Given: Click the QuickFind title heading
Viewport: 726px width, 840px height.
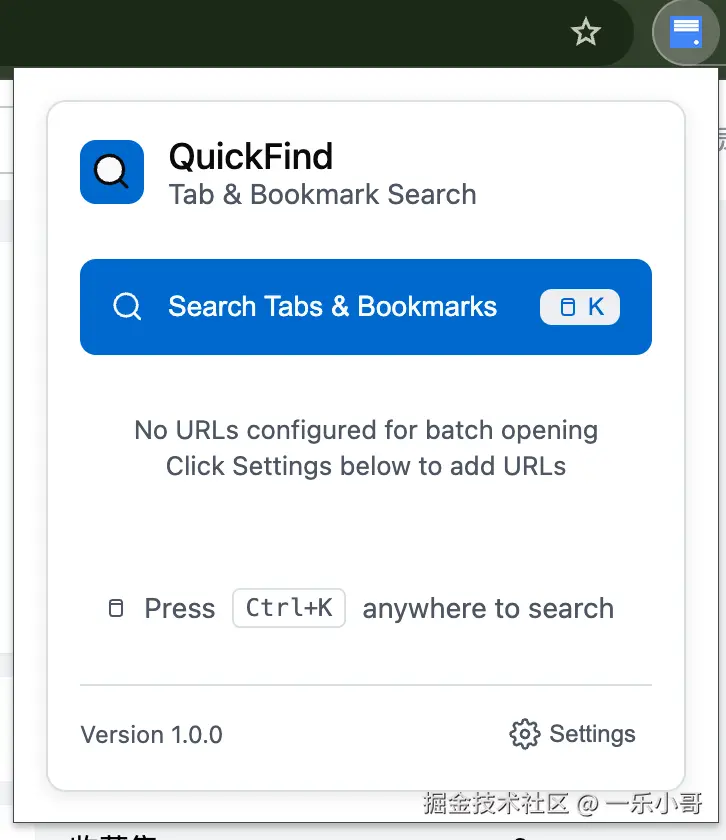Looking at the screenshot, I should pyautogui.click(x=251, y=157).
